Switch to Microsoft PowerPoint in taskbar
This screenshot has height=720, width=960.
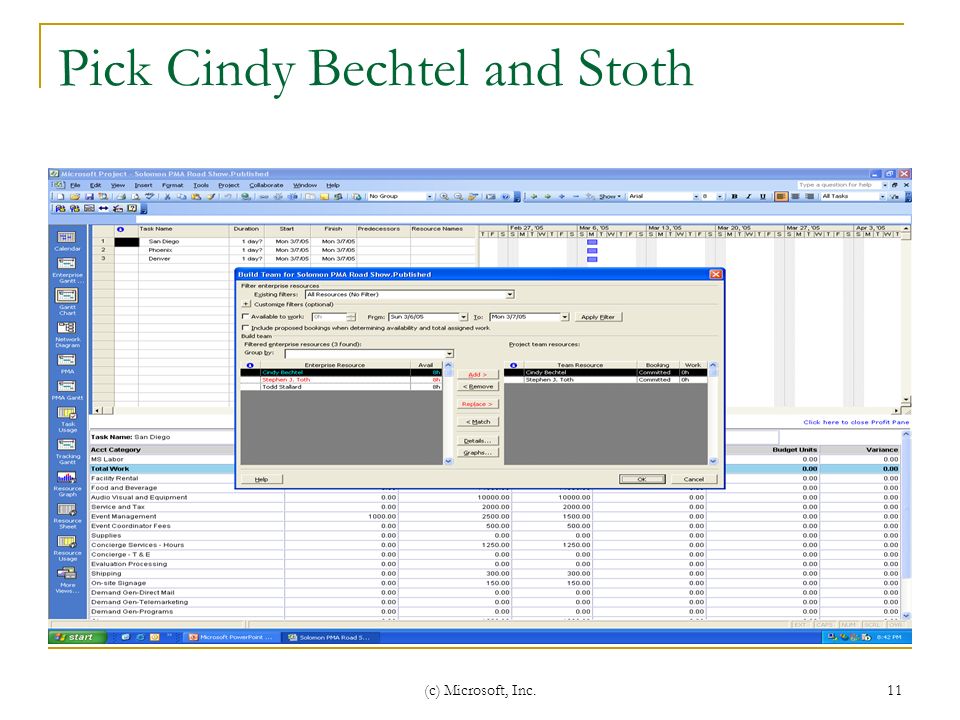pos(231,637)
